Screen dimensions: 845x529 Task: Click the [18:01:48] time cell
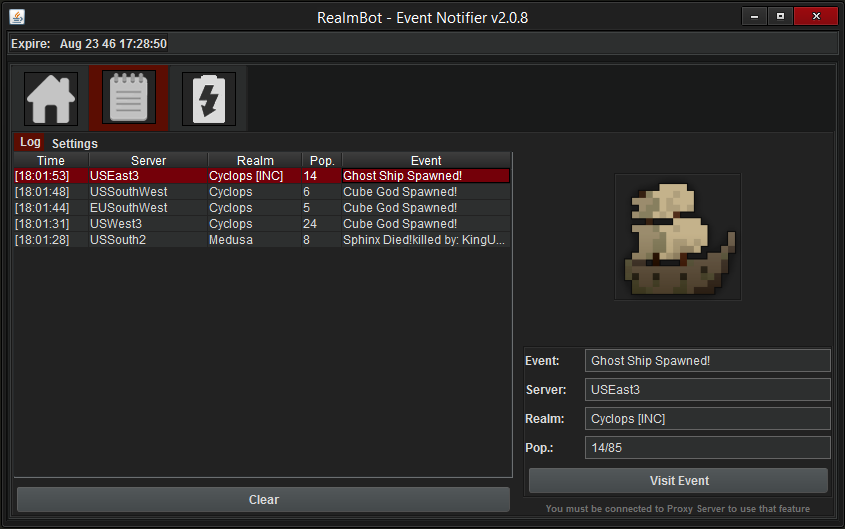pyautogui.click(x=51, y=192)
